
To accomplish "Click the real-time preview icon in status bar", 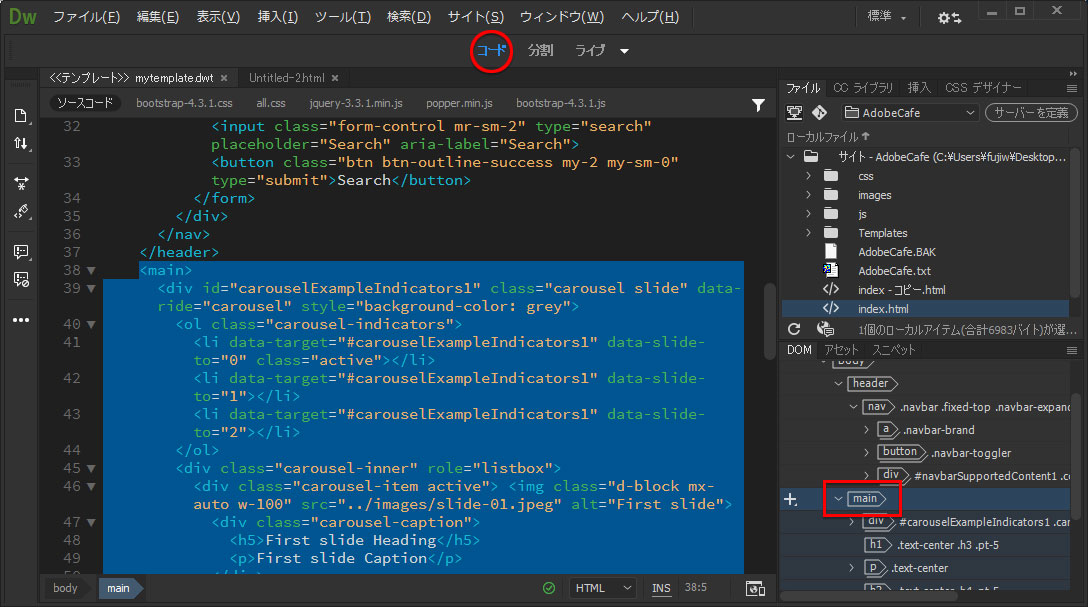I will [x=755, y=588].
